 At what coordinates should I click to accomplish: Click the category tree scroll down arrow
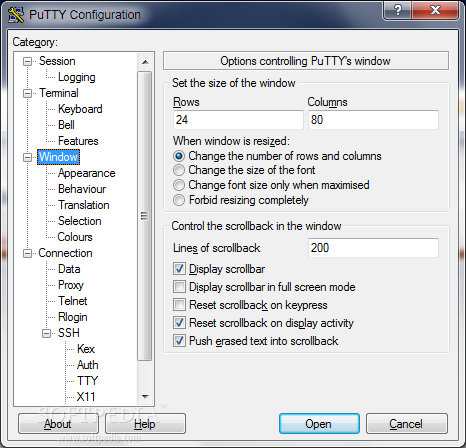pos(145,397)
